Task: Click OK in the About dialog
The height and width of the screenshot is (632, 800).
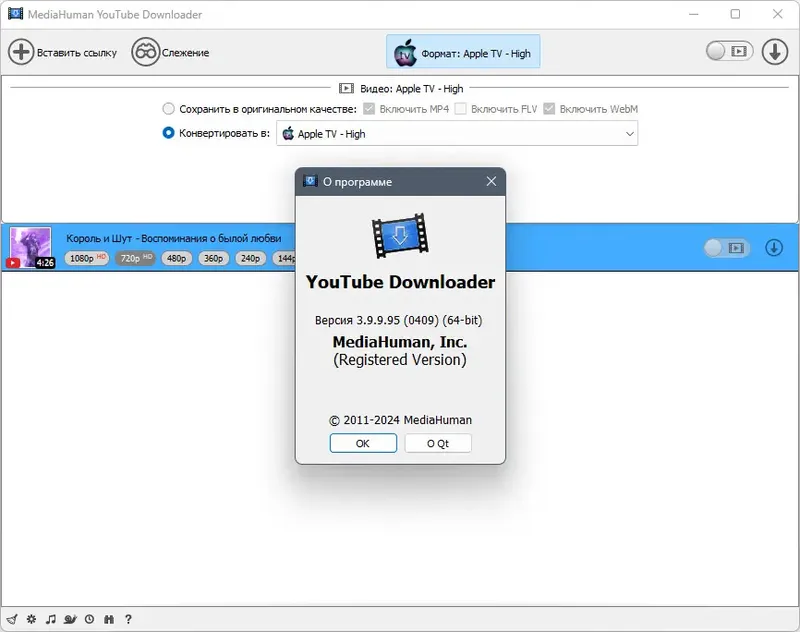Action: point(363,443)
